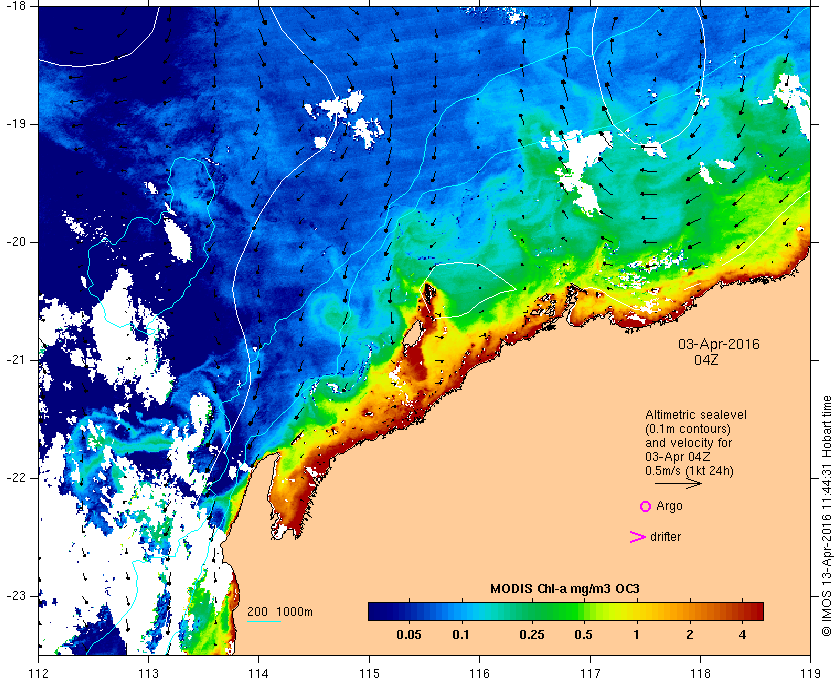Click the 'Argo' legend label
840x680 pixels.
click(x=669, y=506)
